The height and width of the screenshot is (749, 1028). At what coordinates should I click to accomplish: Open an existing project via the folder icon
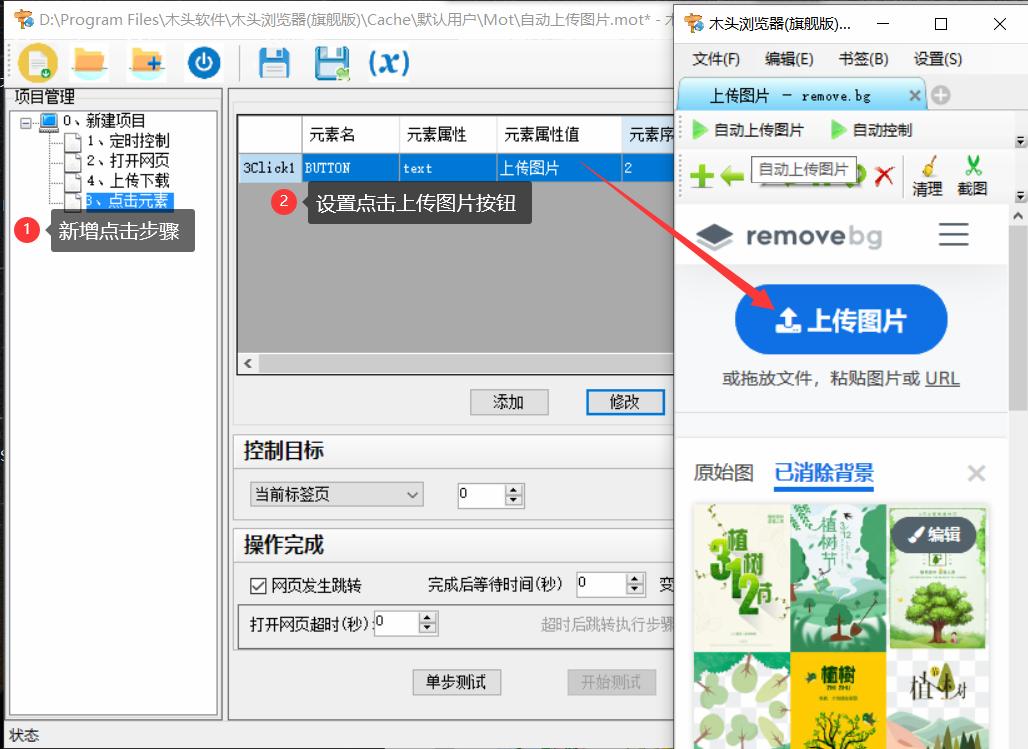click(x=89, y=62)
